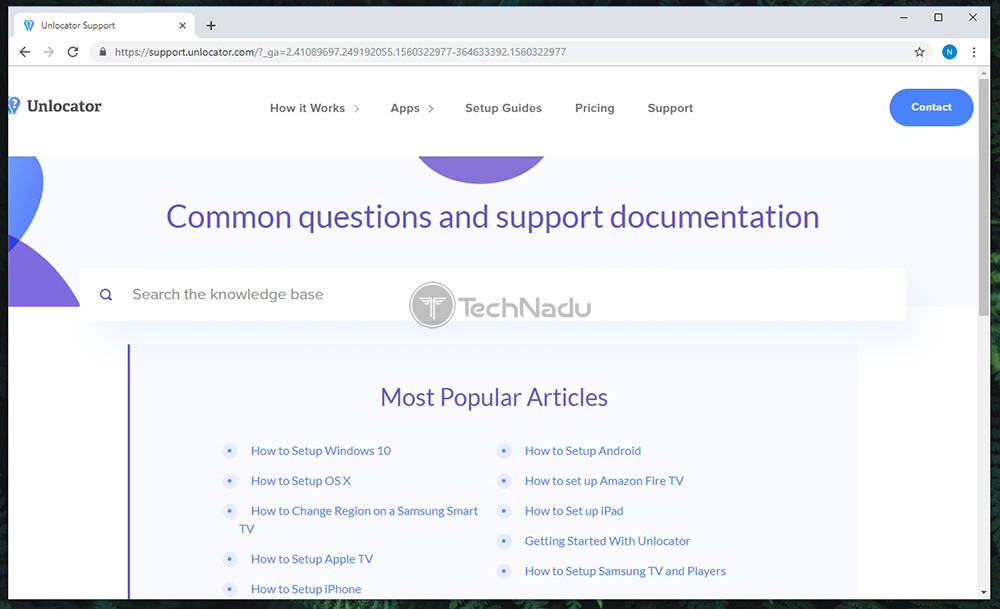Close the Unlocator Support tab
The image size is (1000, 609).
(x=182, y=26)
